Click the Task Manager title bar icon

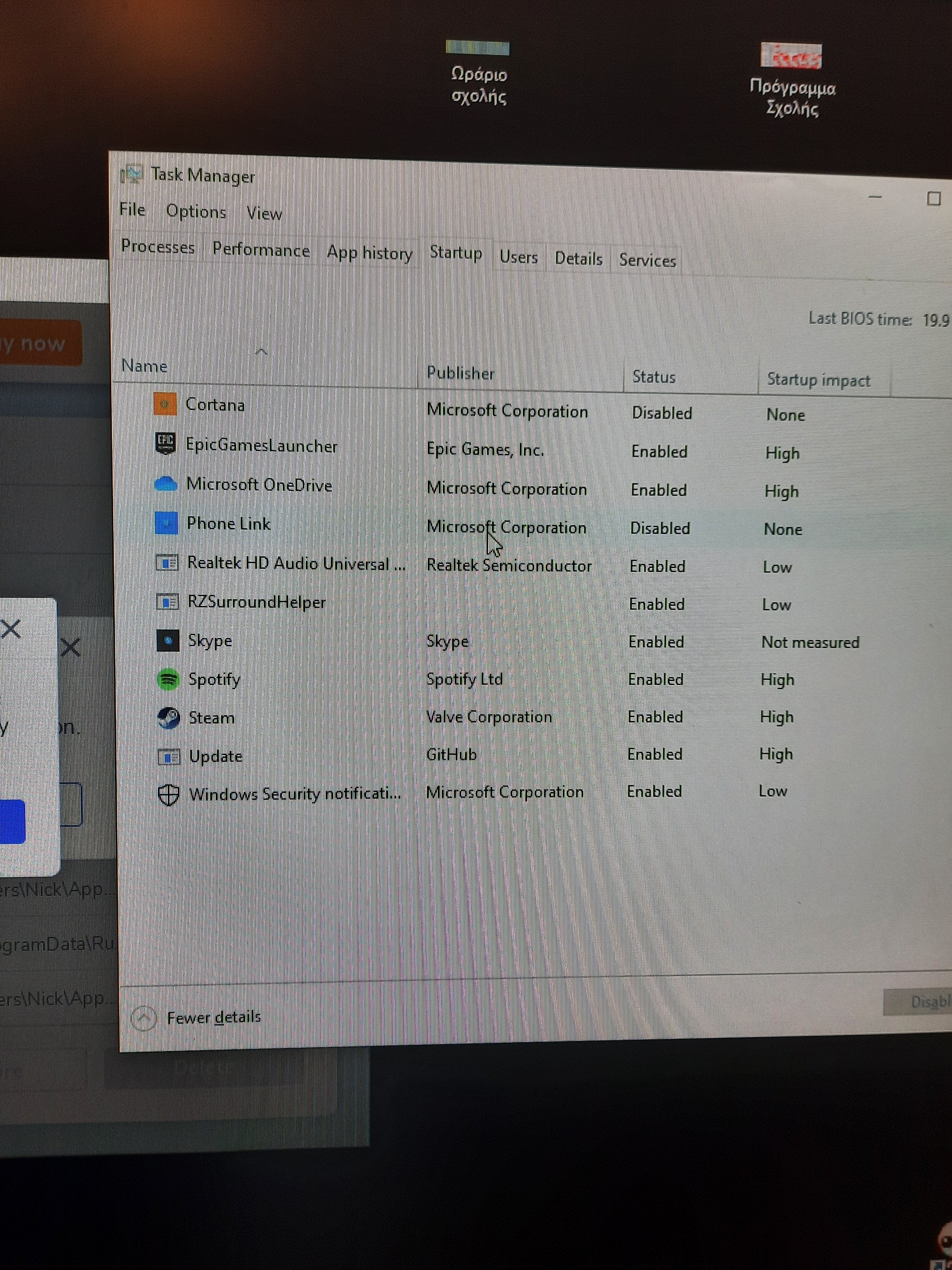tap(132, 173)
